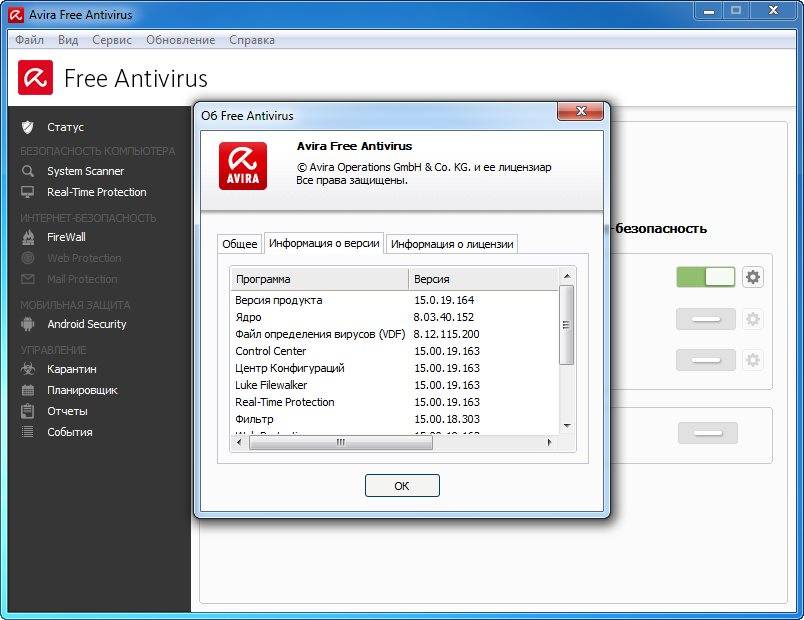Open the Вид menu

click(x=68, y=40)
